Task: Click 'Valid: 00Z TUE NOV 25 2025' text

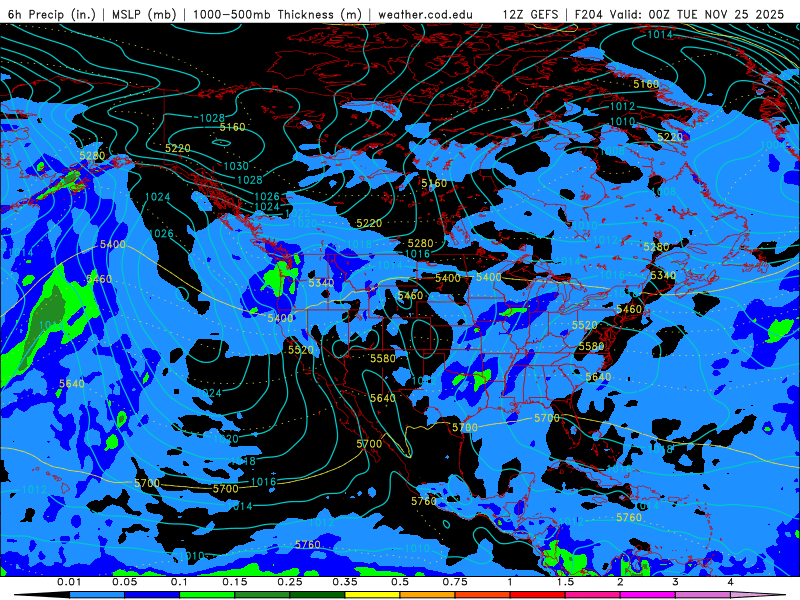Action: click(697, 14)
